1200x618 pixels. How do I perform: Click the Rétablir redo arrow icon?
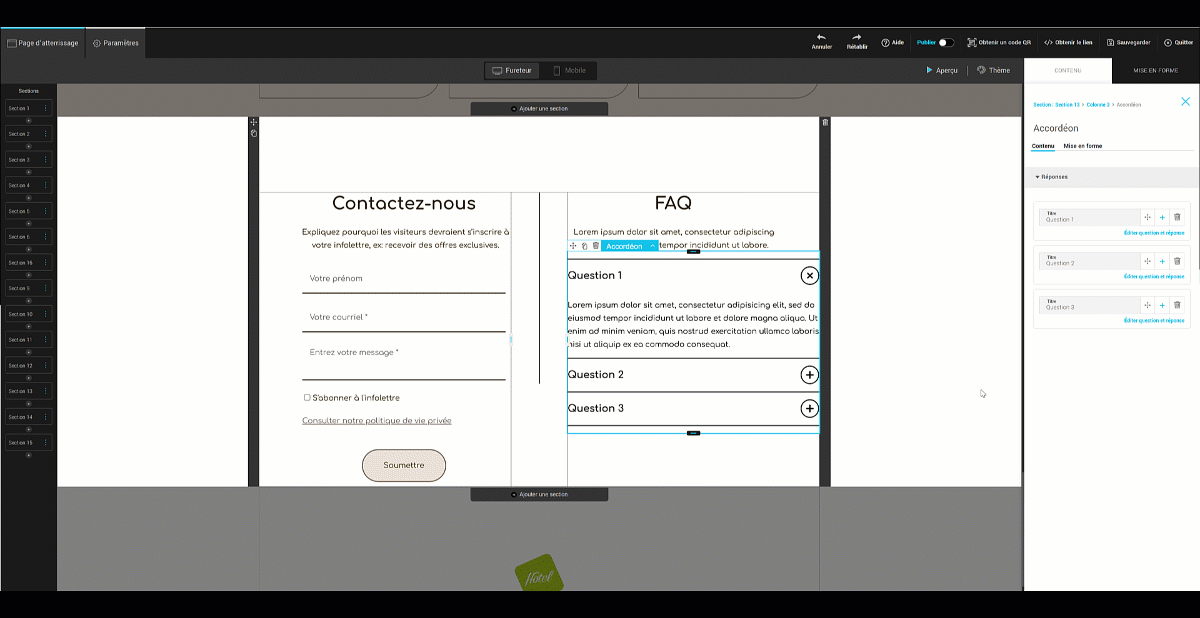(857, 37)
